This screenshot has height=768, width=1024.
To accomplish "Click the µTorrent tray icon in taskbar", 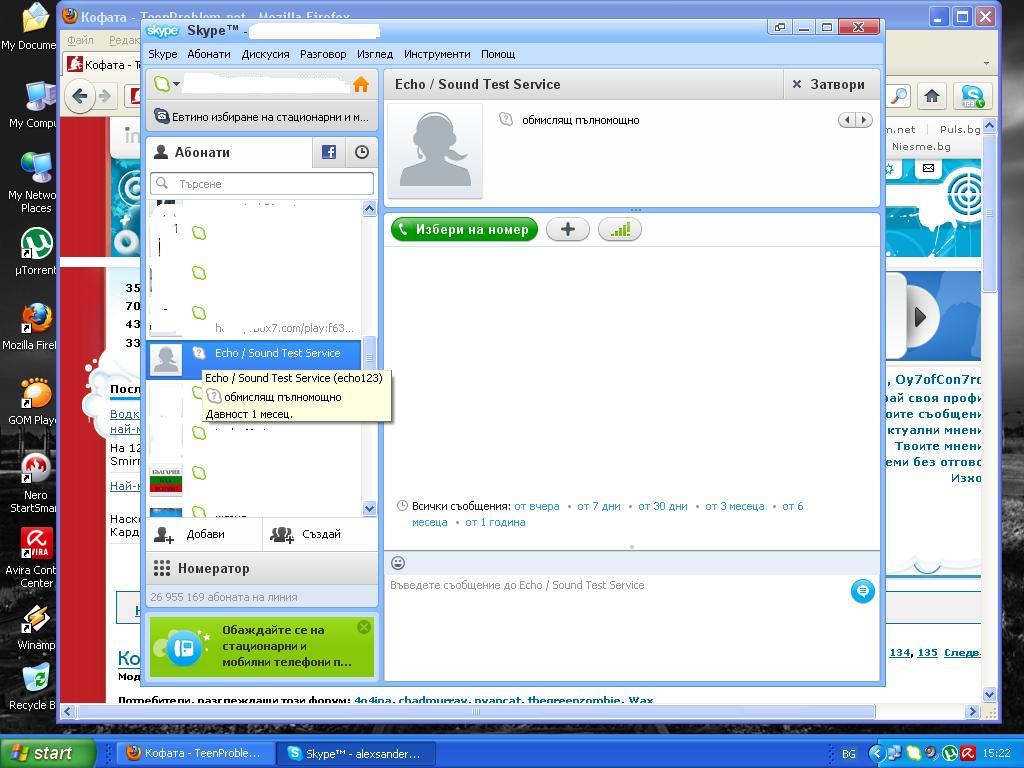I will pos(950,753).
